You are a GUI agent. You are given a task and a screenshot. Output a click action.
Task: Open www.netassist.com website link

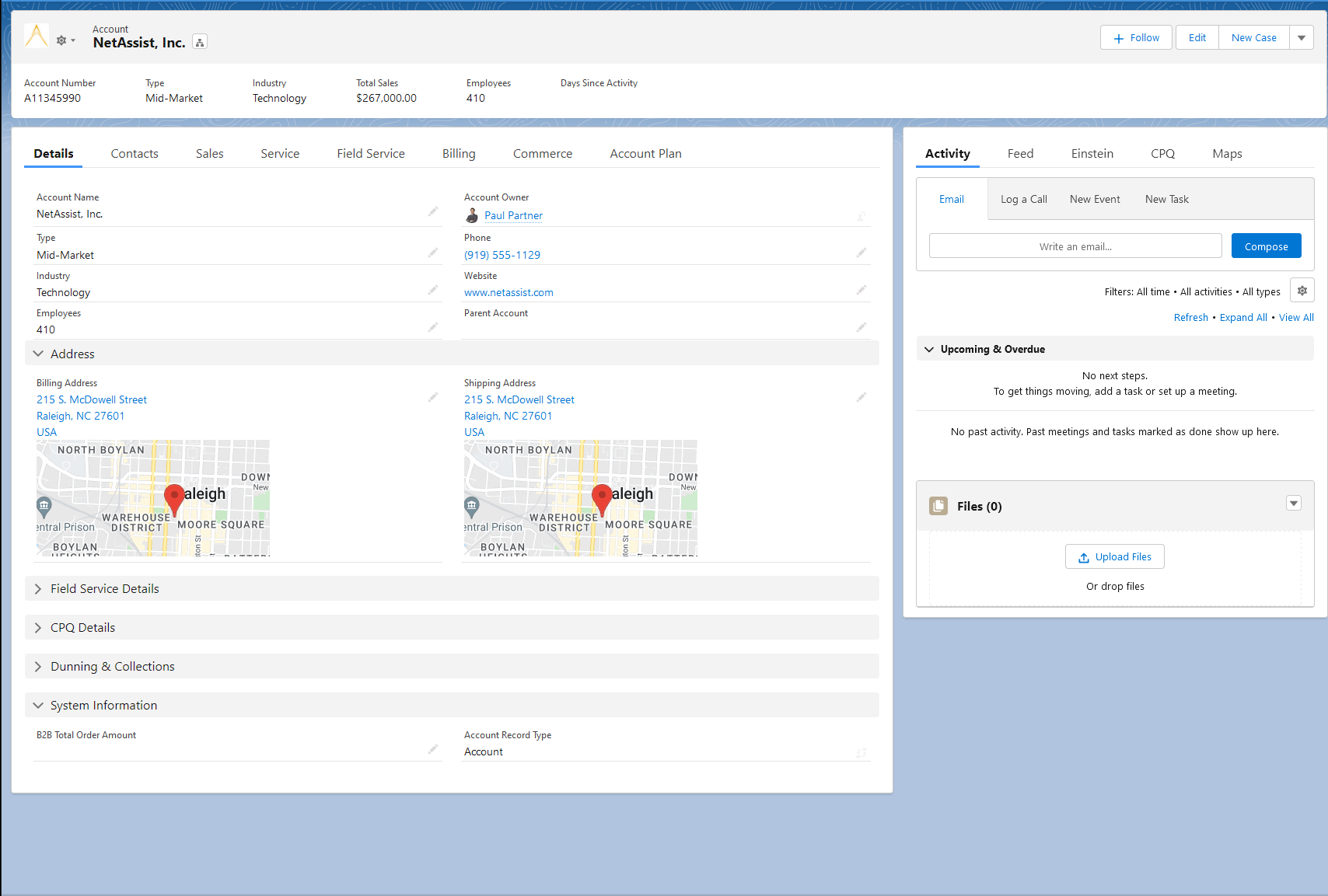[508, 292]
